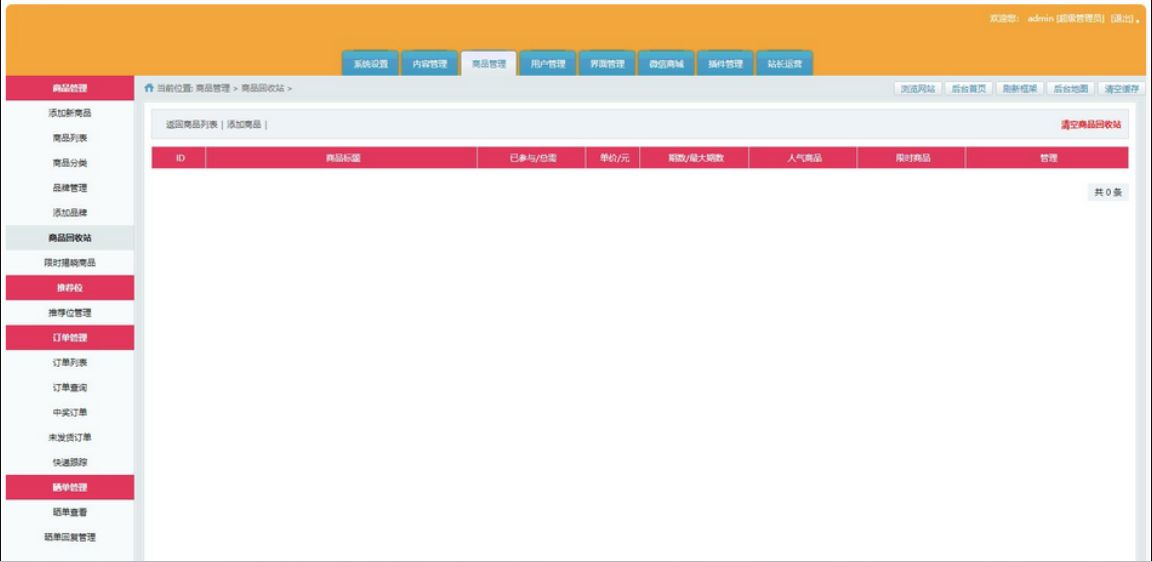Click the 退出 logout link
This screenshot has height=562, width=1152.
1121,18
